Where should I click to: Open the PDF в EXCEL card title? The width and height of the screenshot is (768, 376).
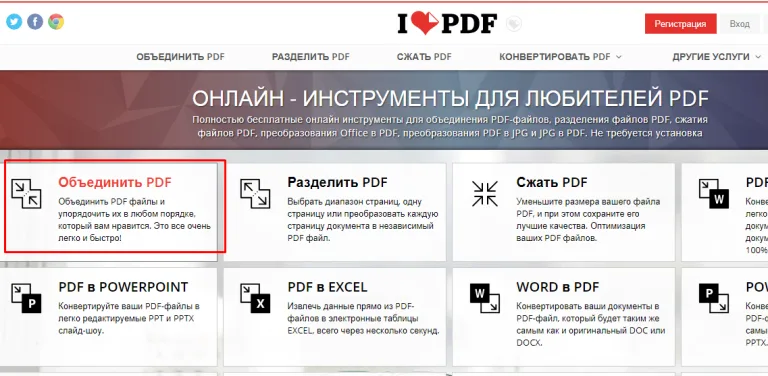[327, 287]
